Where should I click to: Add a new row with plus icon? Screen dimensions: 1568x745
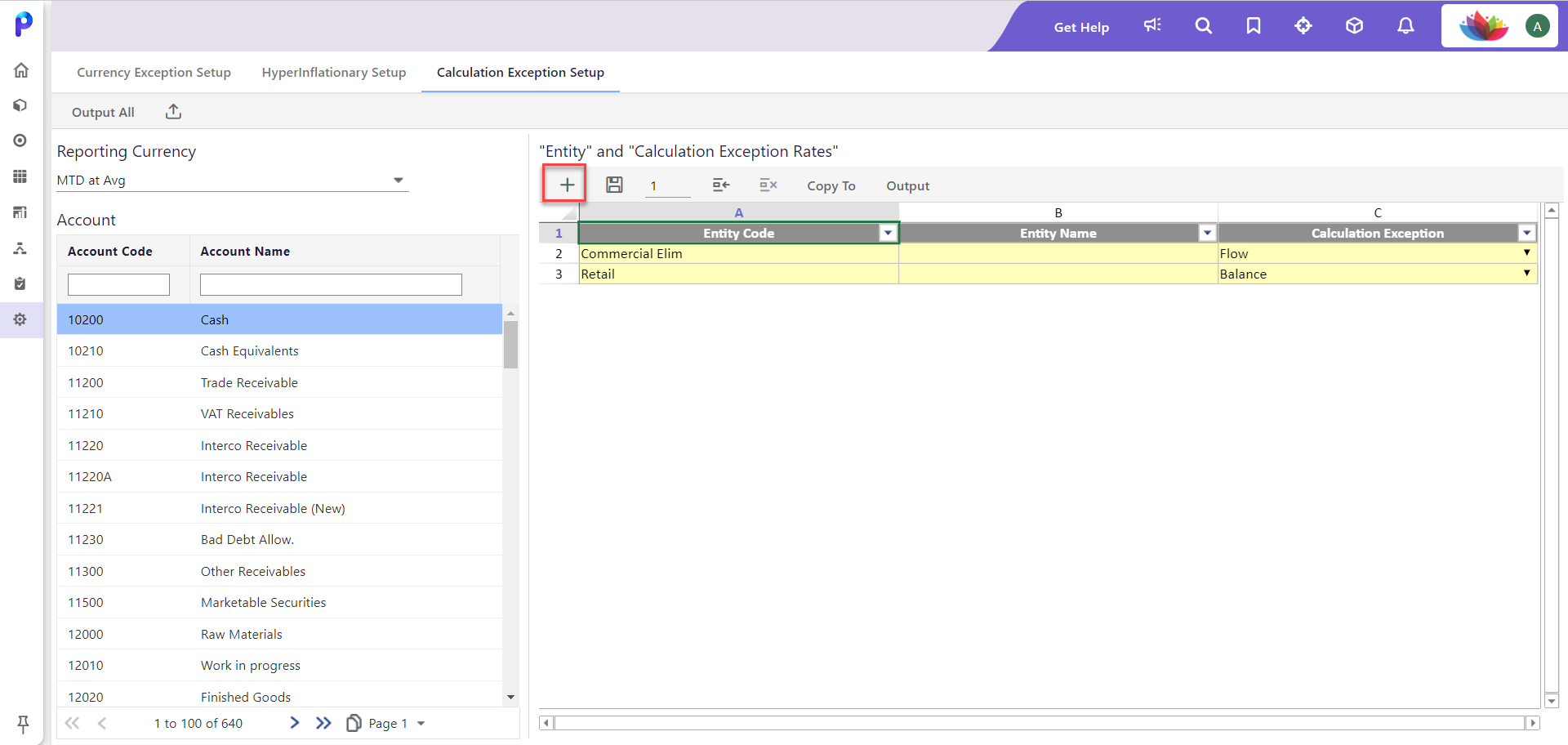click(x=567, y=185)
